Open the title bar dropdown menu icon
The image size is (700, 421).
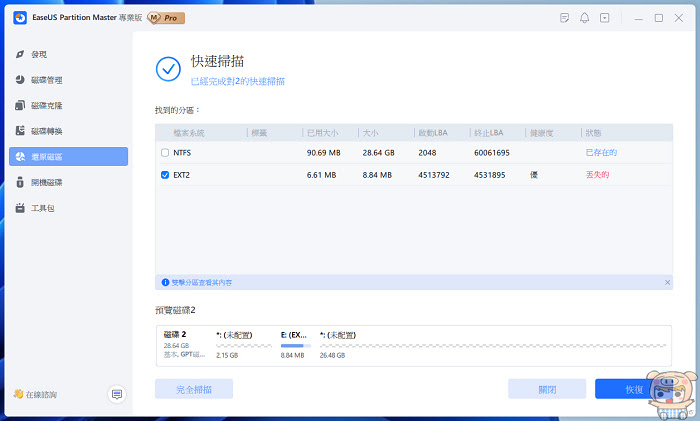pos(604,18)
